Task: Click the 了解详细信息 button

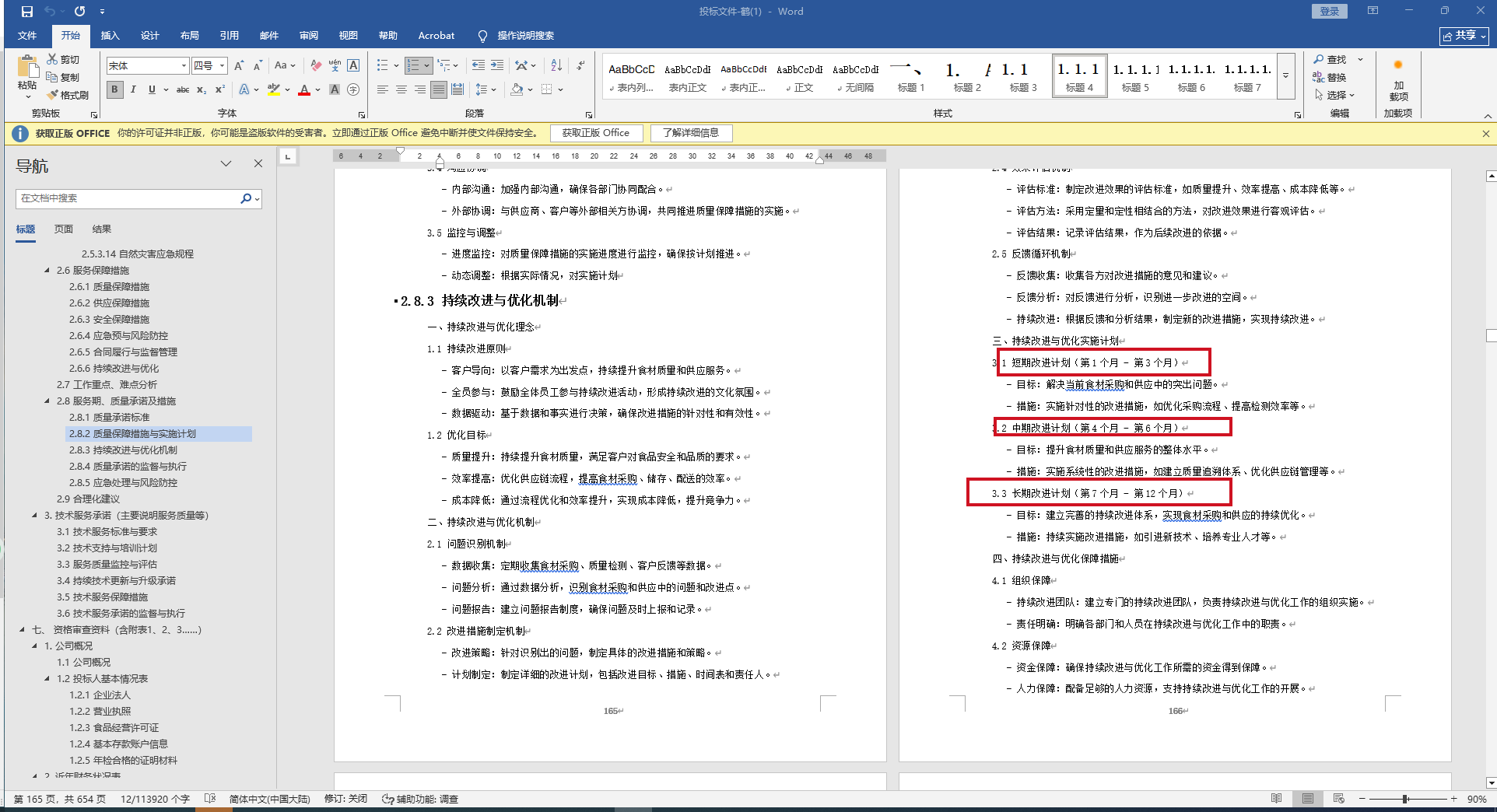Action: coord(691,133)
